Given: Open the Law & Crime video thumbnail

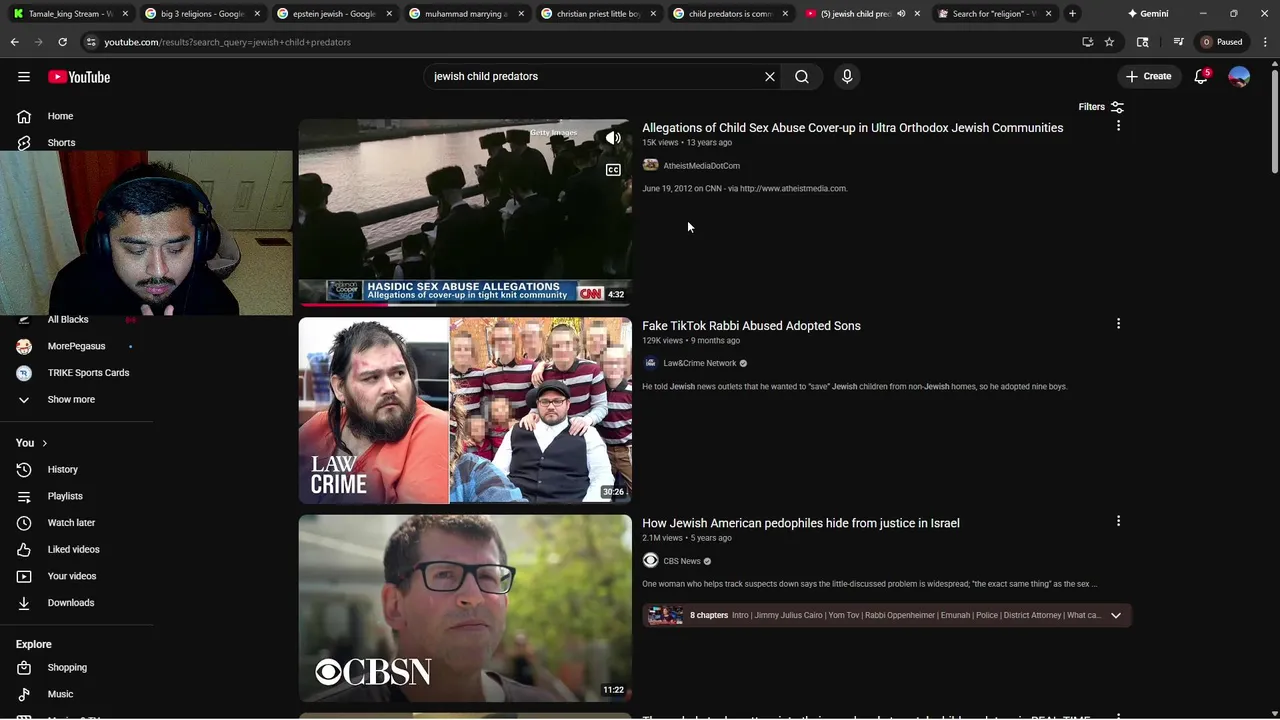Looking at the screenshot, I should point(465,410).
